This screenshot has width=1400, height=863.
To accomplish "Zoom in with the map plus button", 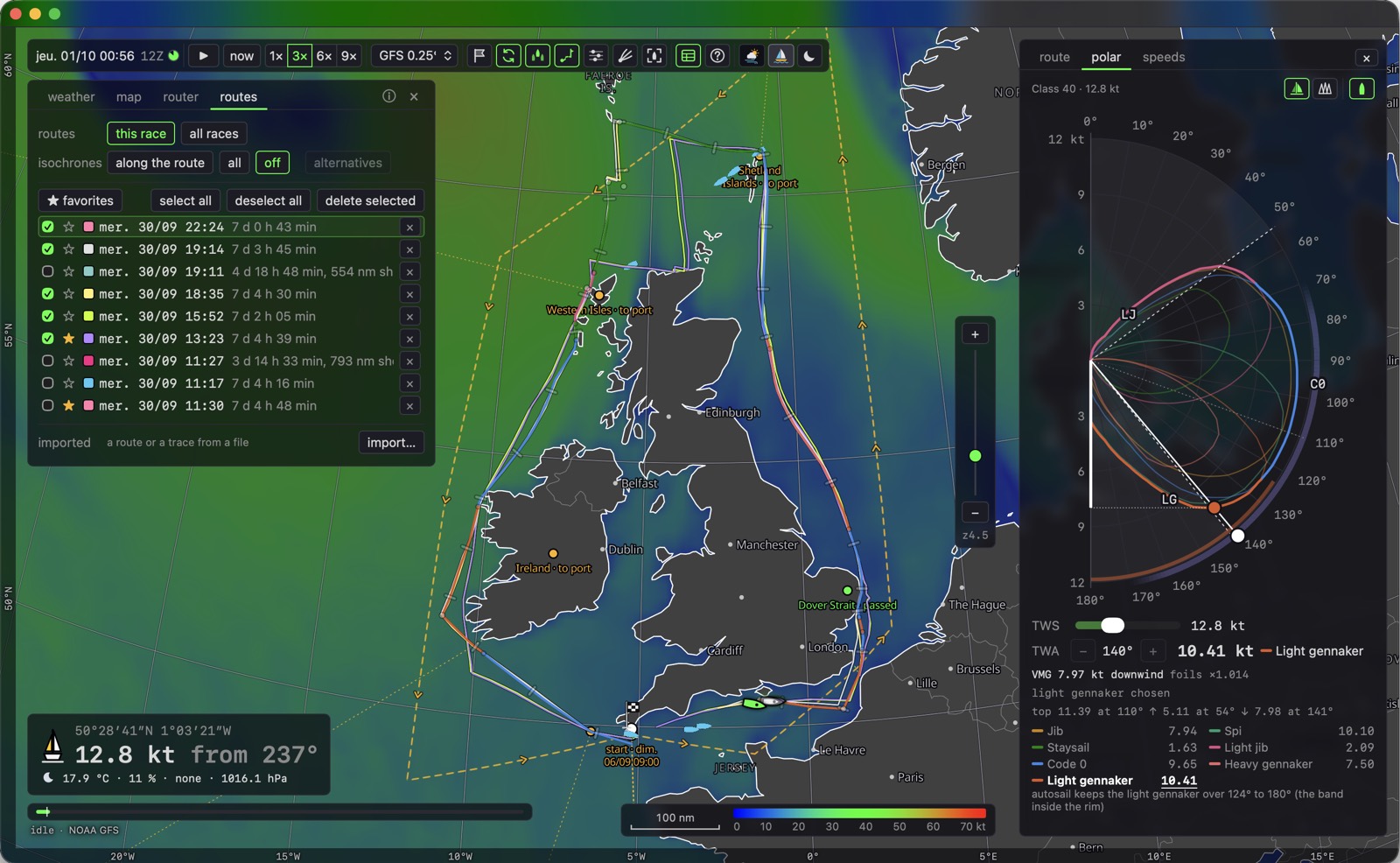I will click(975, 334).
